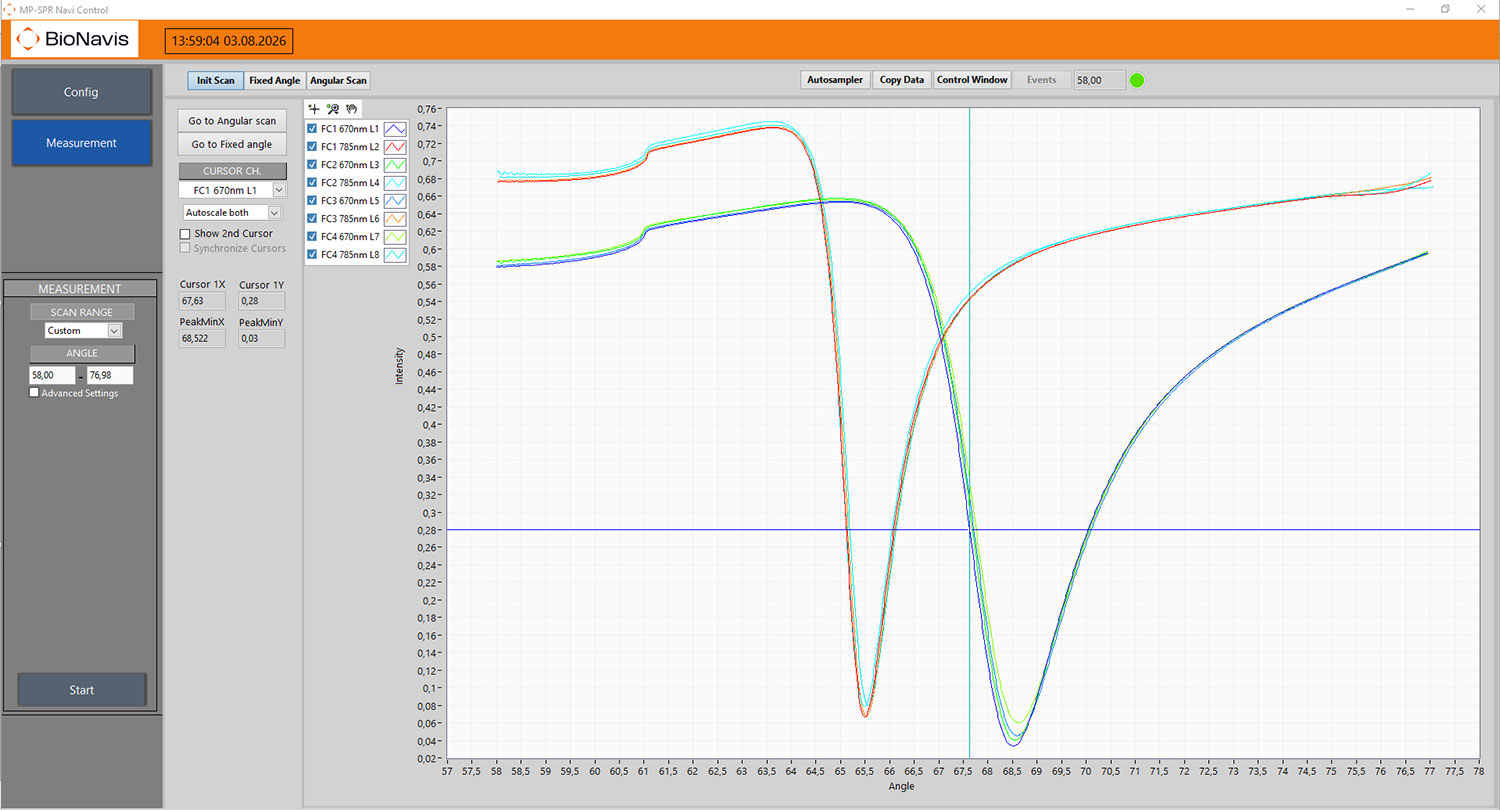Toggle the FC3 785nm L6 trace checkbox
Screen dimensions: 1500x810
point(313,219)
